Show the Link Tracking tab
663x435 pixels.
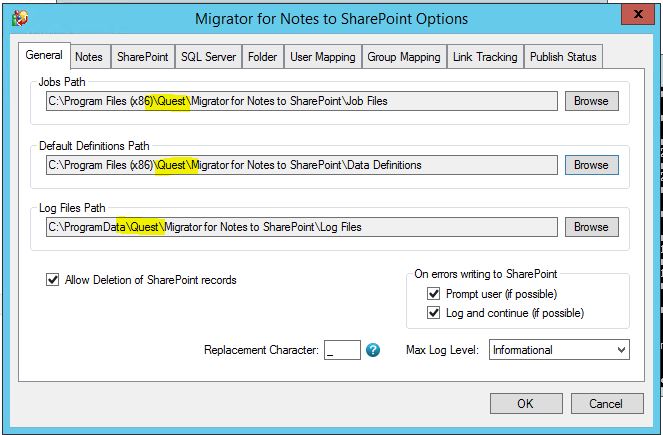485,57
